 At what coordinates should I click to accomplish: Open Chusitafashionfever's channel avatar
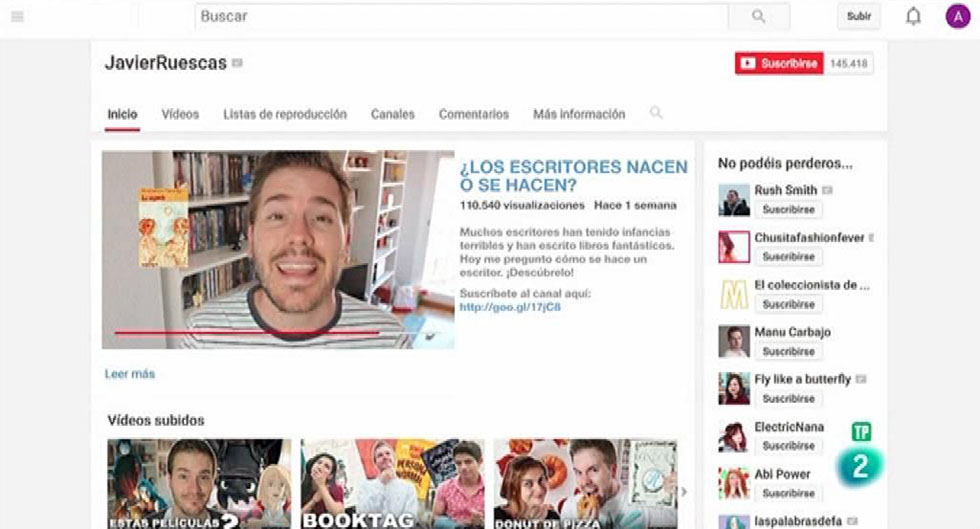[x=733, y=247]
